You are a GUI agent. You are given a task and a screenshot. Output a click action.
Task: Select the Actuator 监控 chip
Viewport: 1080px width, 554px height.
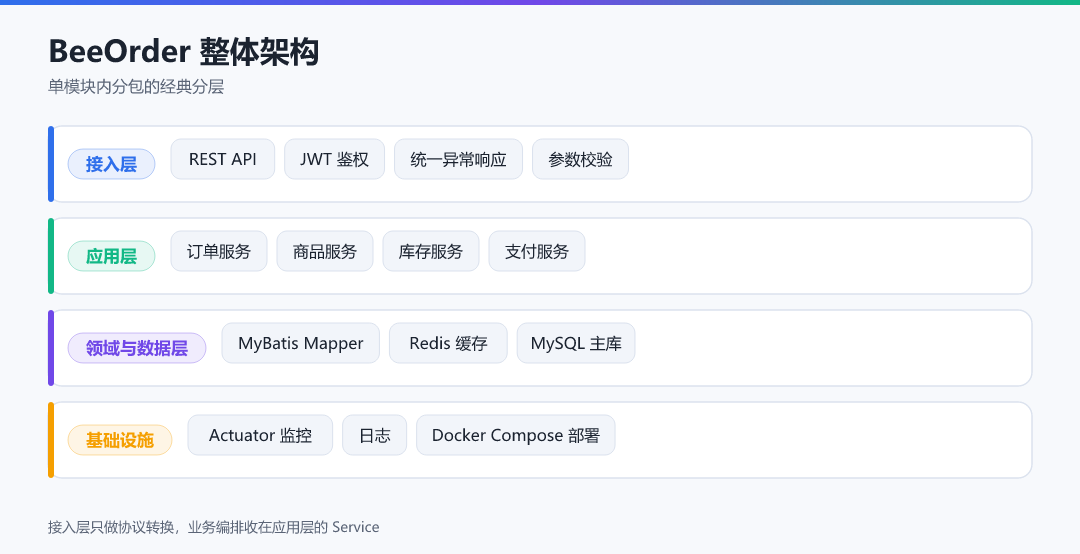260,435
